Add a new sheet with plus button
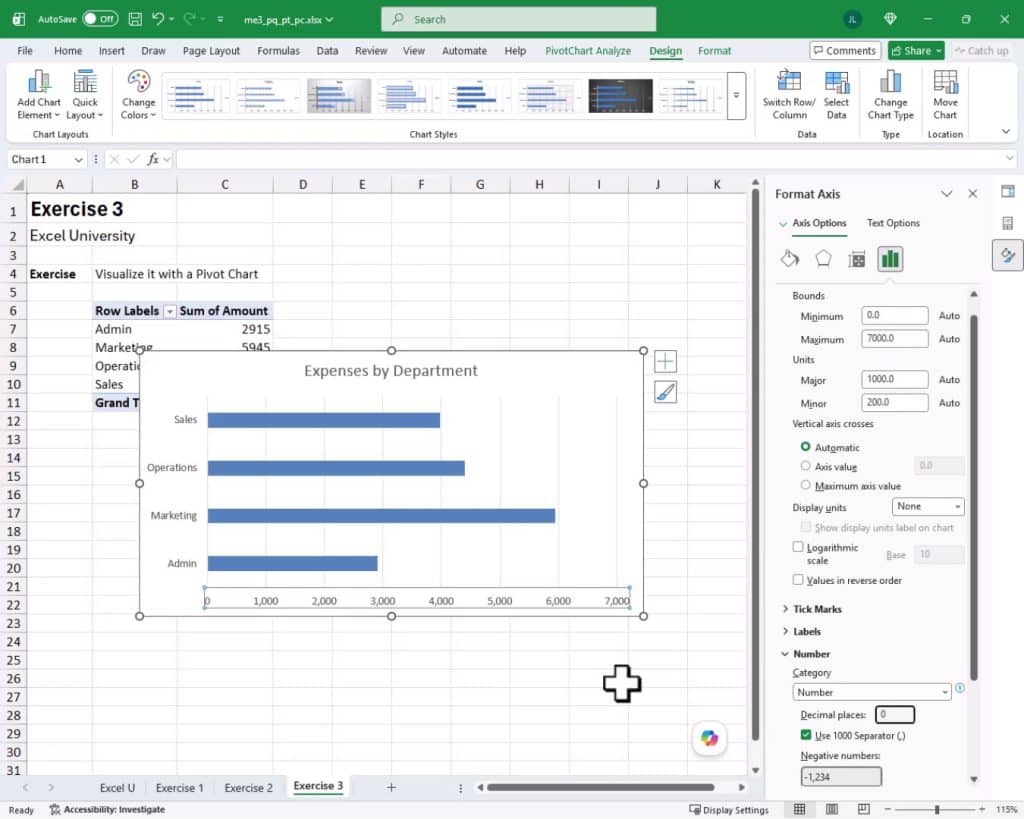Image resolution: width=1024 pixels, height=819 pixels. click(391, 787)
